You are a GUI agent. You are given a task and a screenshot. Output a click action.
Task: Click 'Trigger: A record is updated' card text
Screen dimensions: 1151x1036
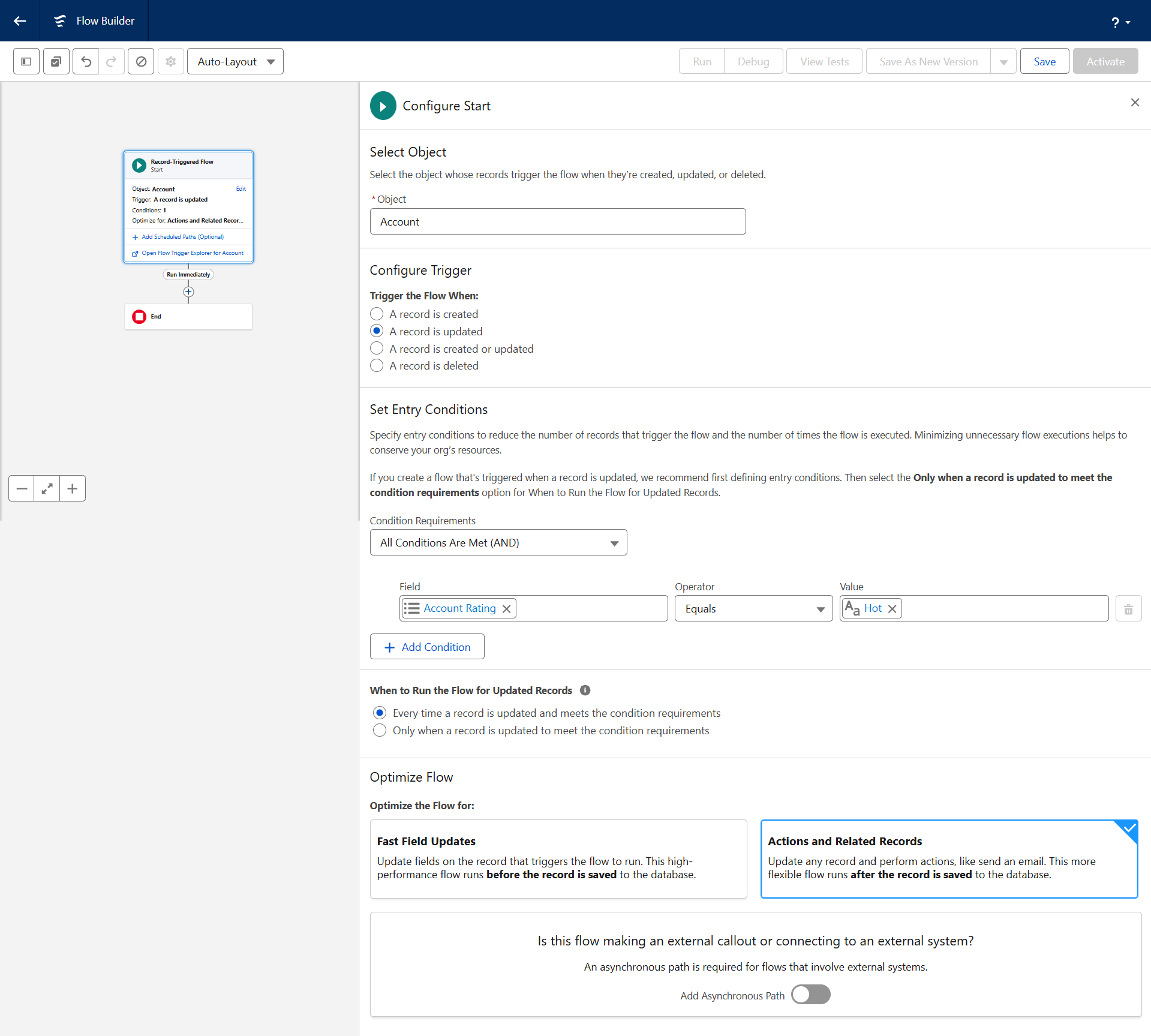pyautogui.click(x=170, y=200)
